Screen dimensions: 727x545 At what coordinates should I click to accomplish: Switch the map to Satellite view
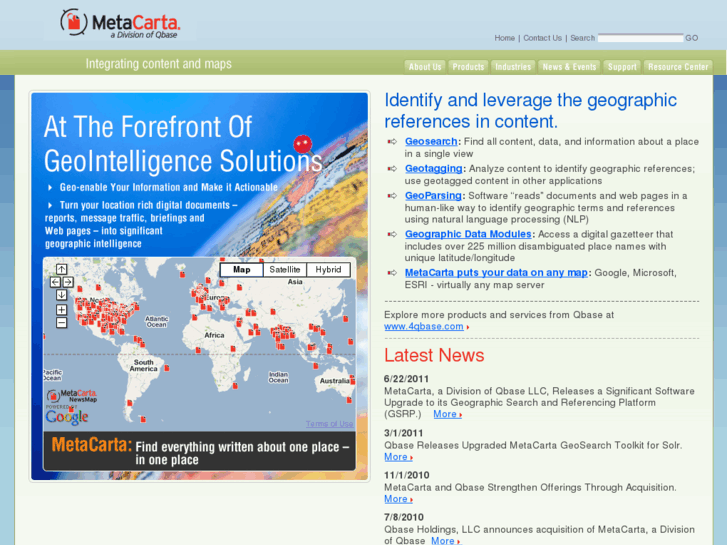285,269
